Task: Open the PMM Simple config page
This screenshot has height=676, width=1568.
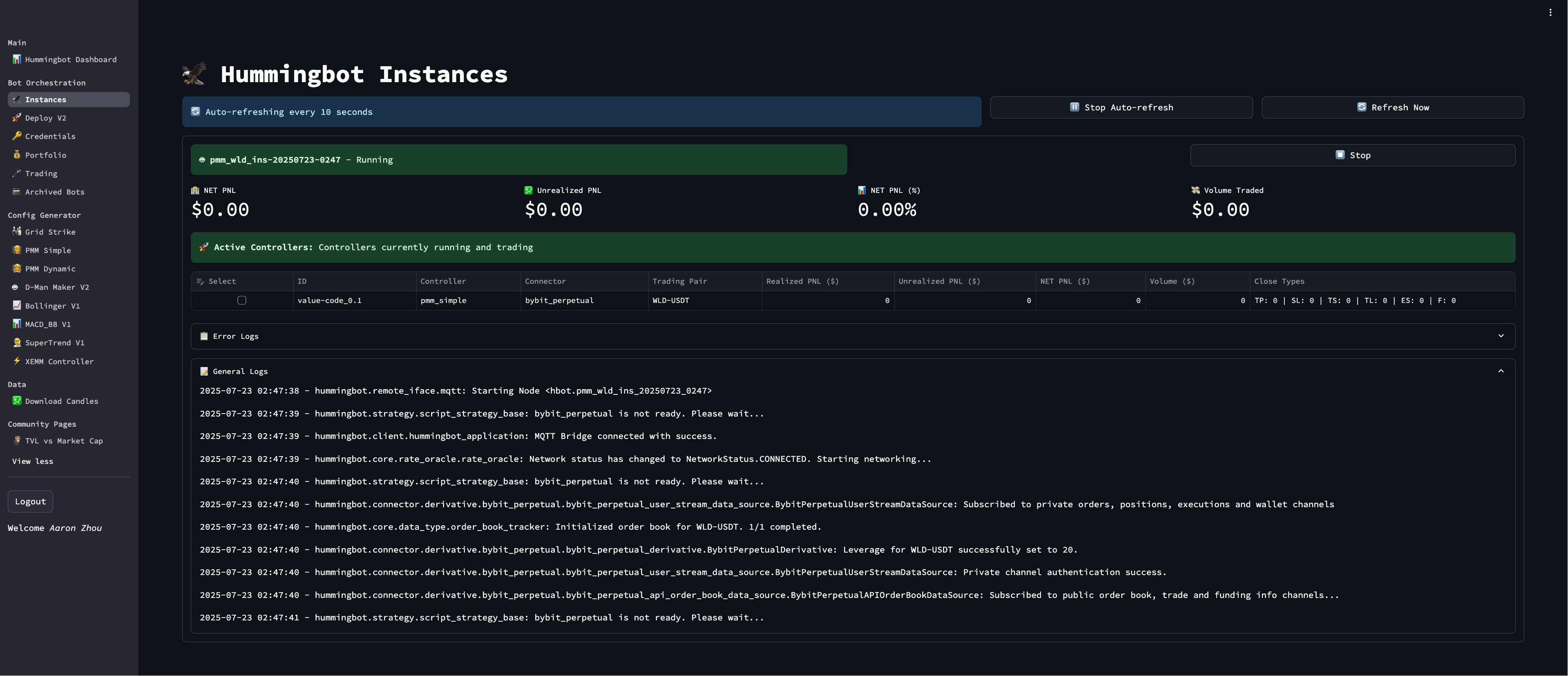Action: [x=68, y=250]
